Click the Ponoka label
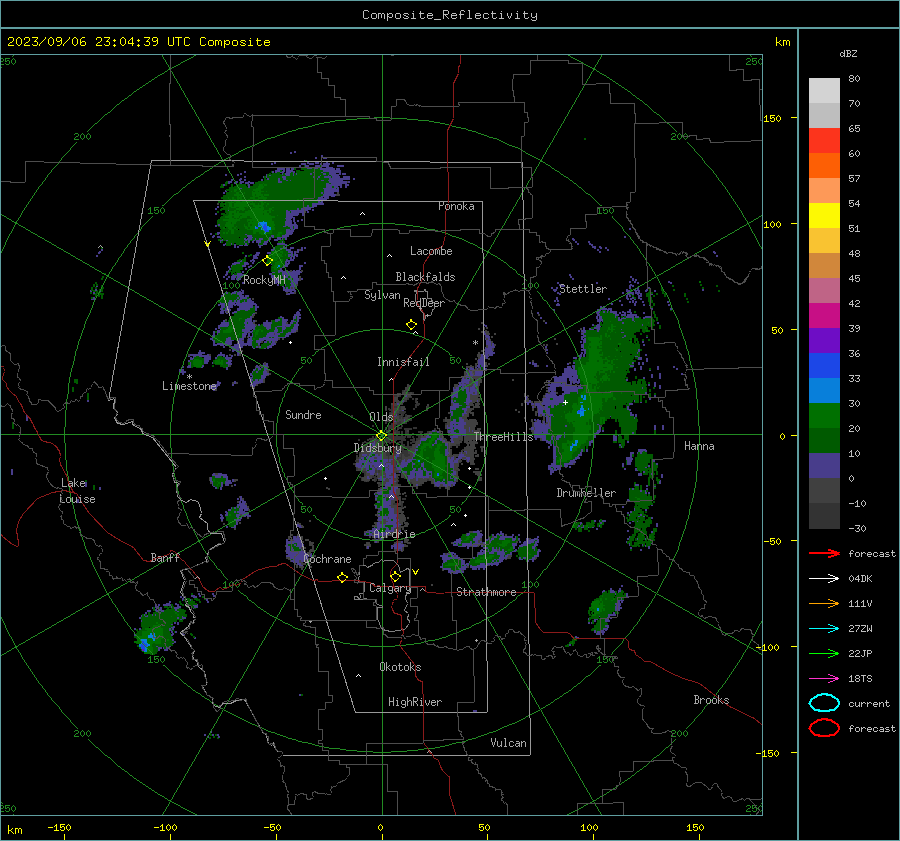This screenshot has width=900, height=841. [456, 206]
